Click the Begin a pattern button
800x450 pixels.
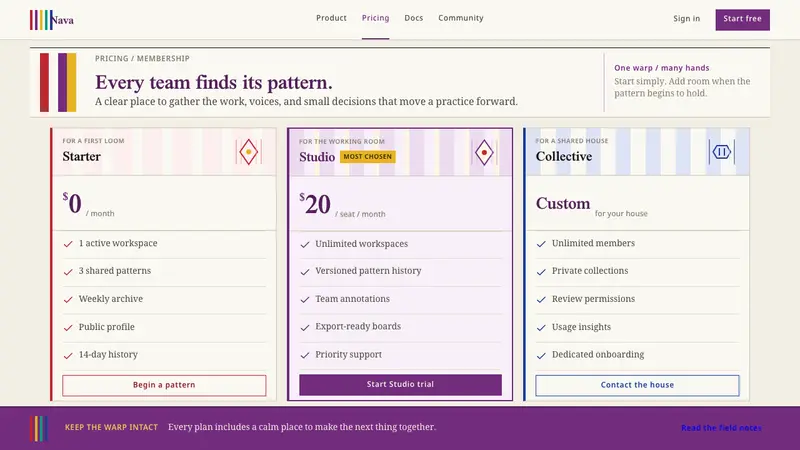pyautogui.click(x=164, y=385)
